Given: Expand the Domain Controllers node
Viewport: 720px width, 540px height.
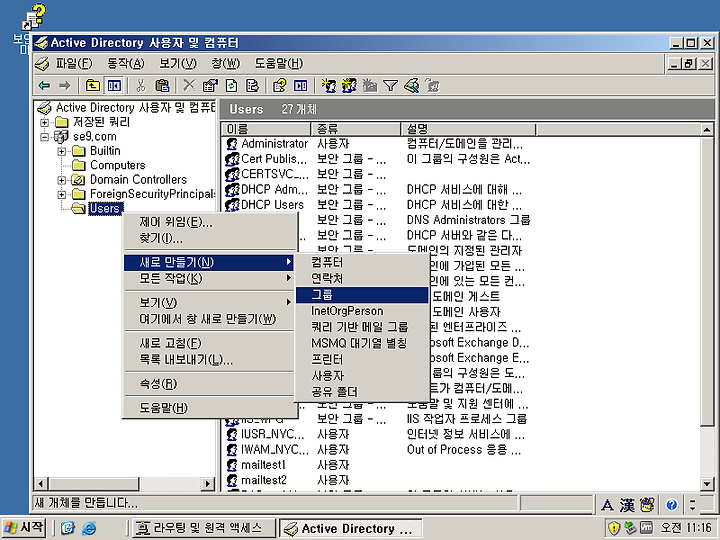Looking at the screenshot, I should (62, 180).
